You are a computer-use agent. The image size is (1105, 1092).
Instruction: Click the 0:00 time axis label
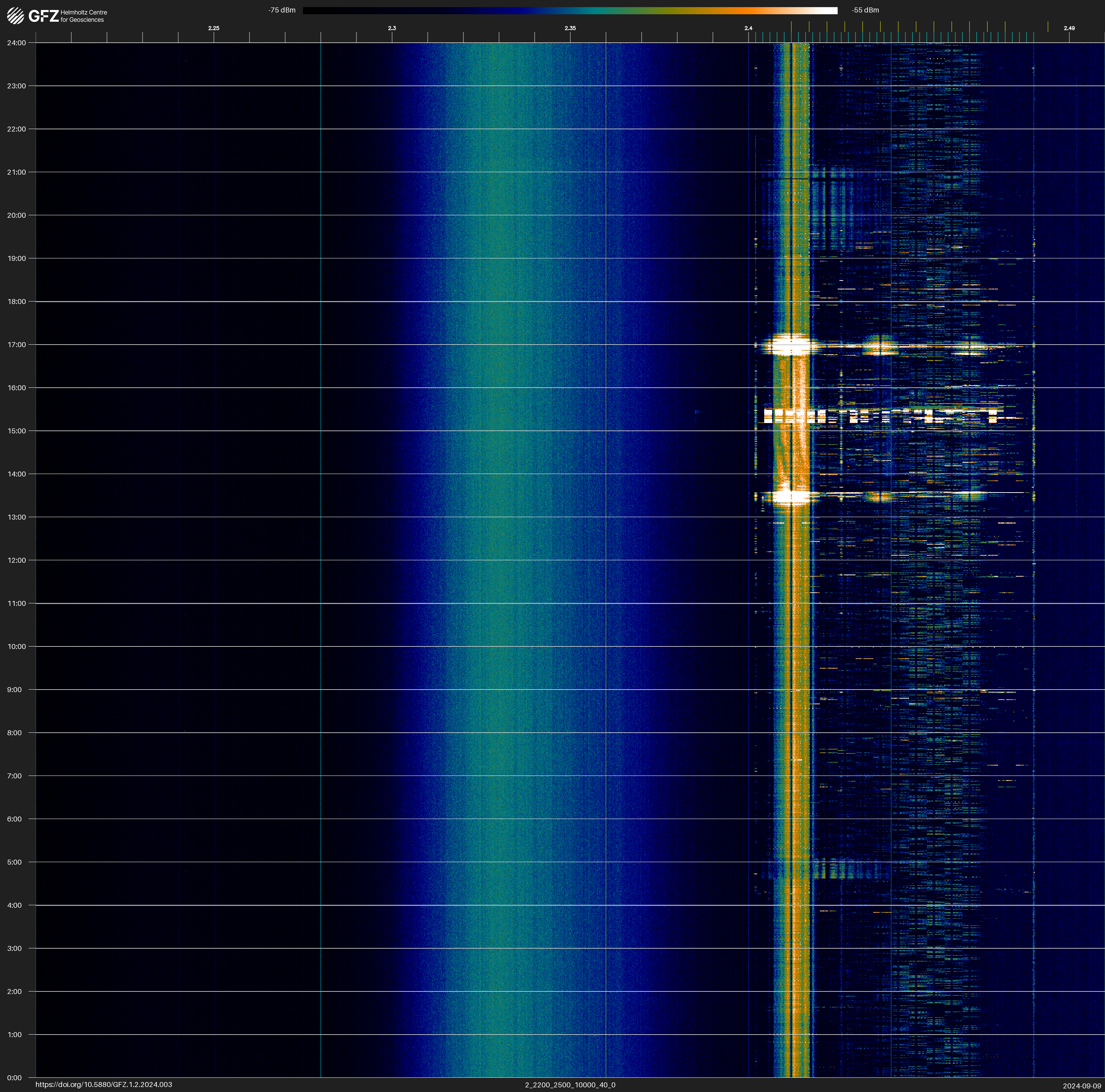tap(14, 1078)
